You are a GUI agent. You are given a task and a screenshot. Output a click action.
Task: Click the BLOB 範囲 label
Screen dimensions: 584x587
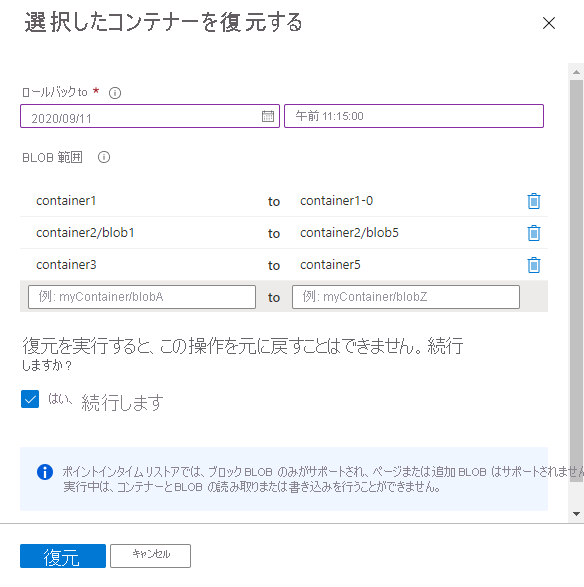point(52,157)
